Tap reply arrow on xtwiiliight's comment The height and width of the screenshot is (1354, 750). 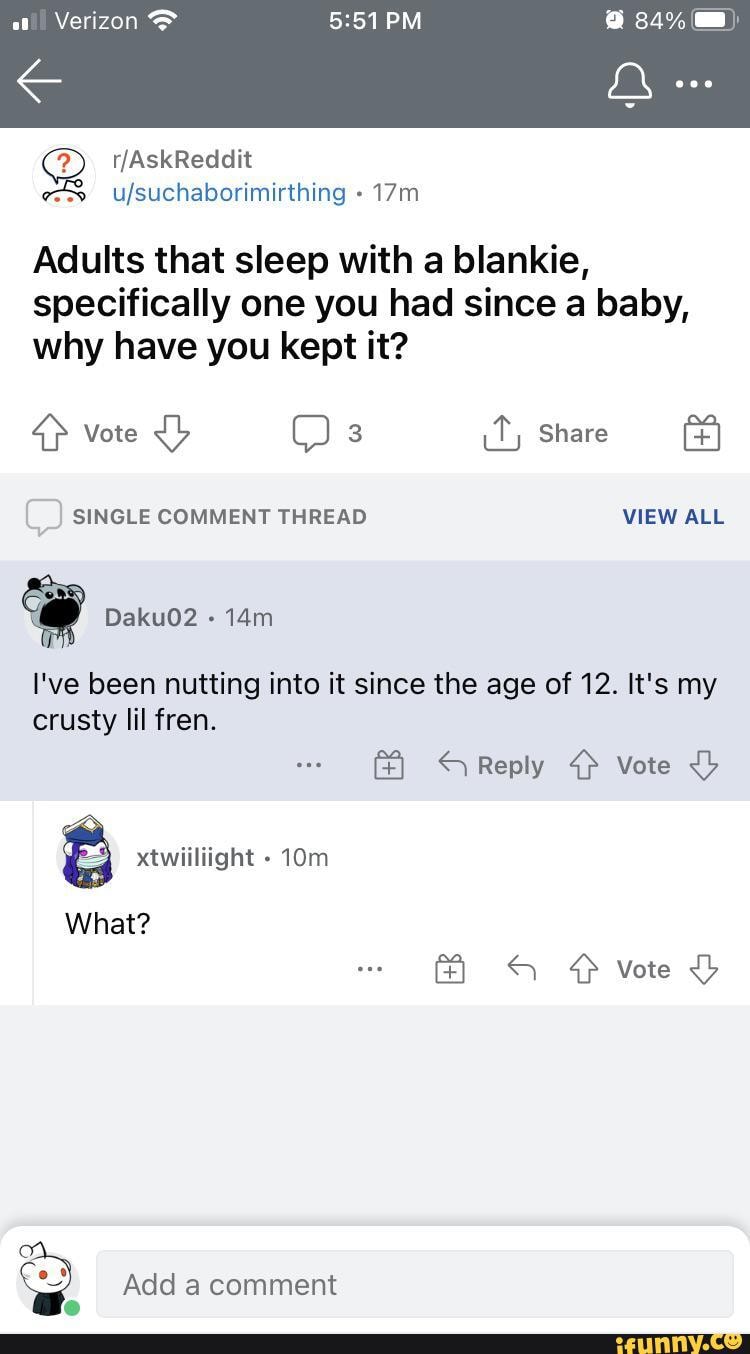[x=522, y=968]
